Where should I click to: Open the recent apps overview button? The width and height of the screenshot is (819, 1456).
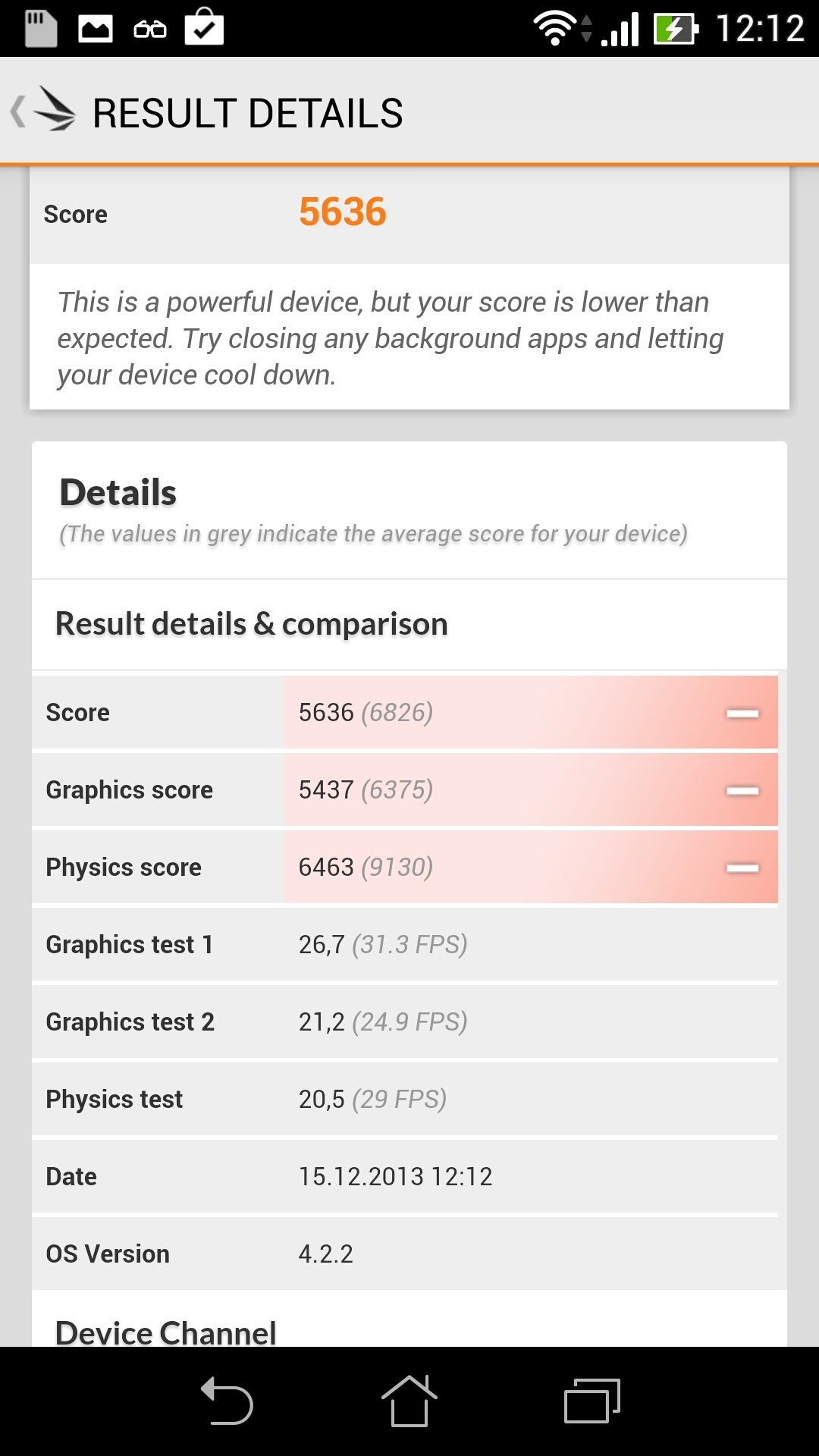point(592,1401)
